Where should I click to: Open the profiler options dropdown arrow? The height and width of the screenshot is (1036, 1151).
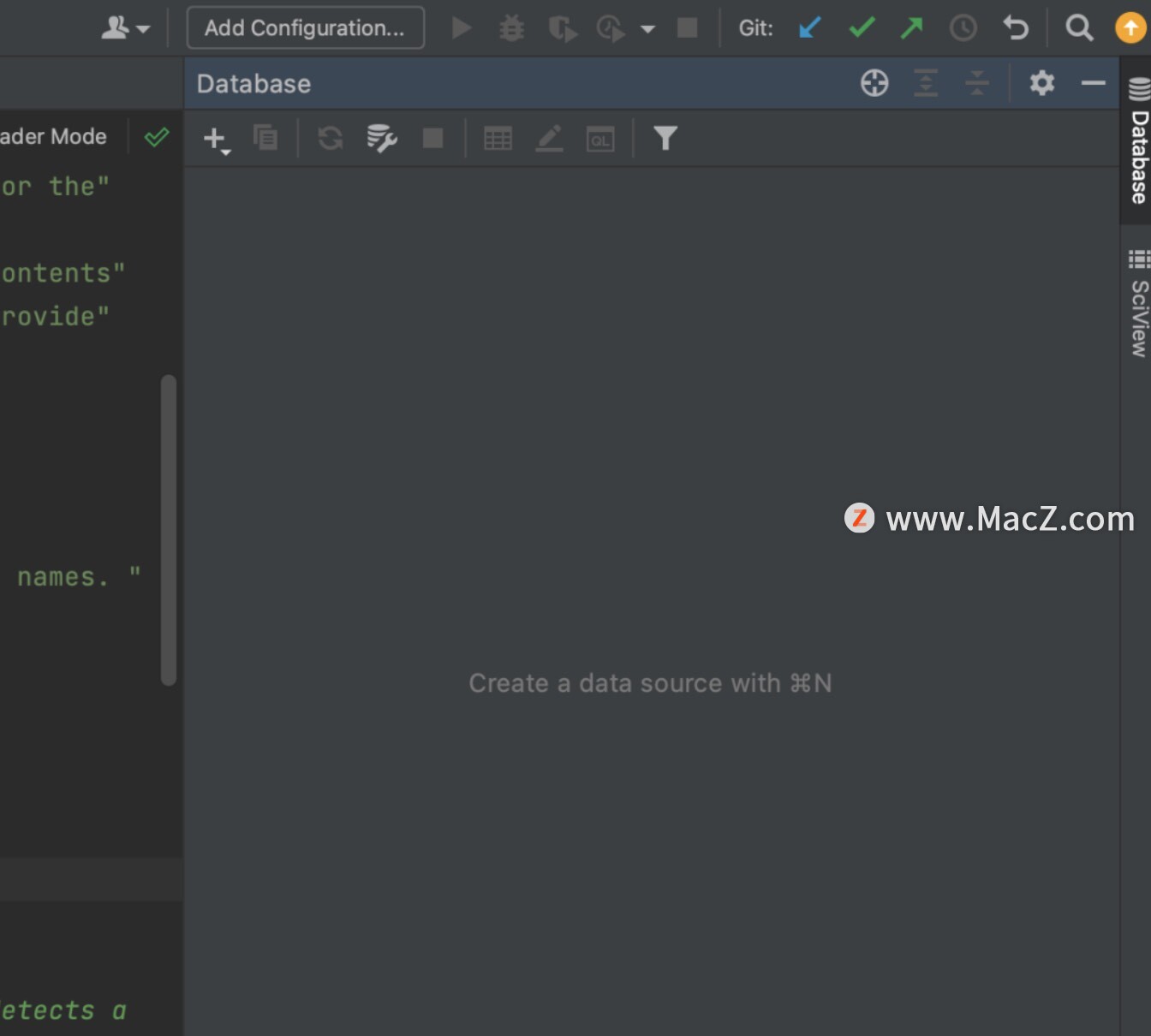tap(648, 29)
